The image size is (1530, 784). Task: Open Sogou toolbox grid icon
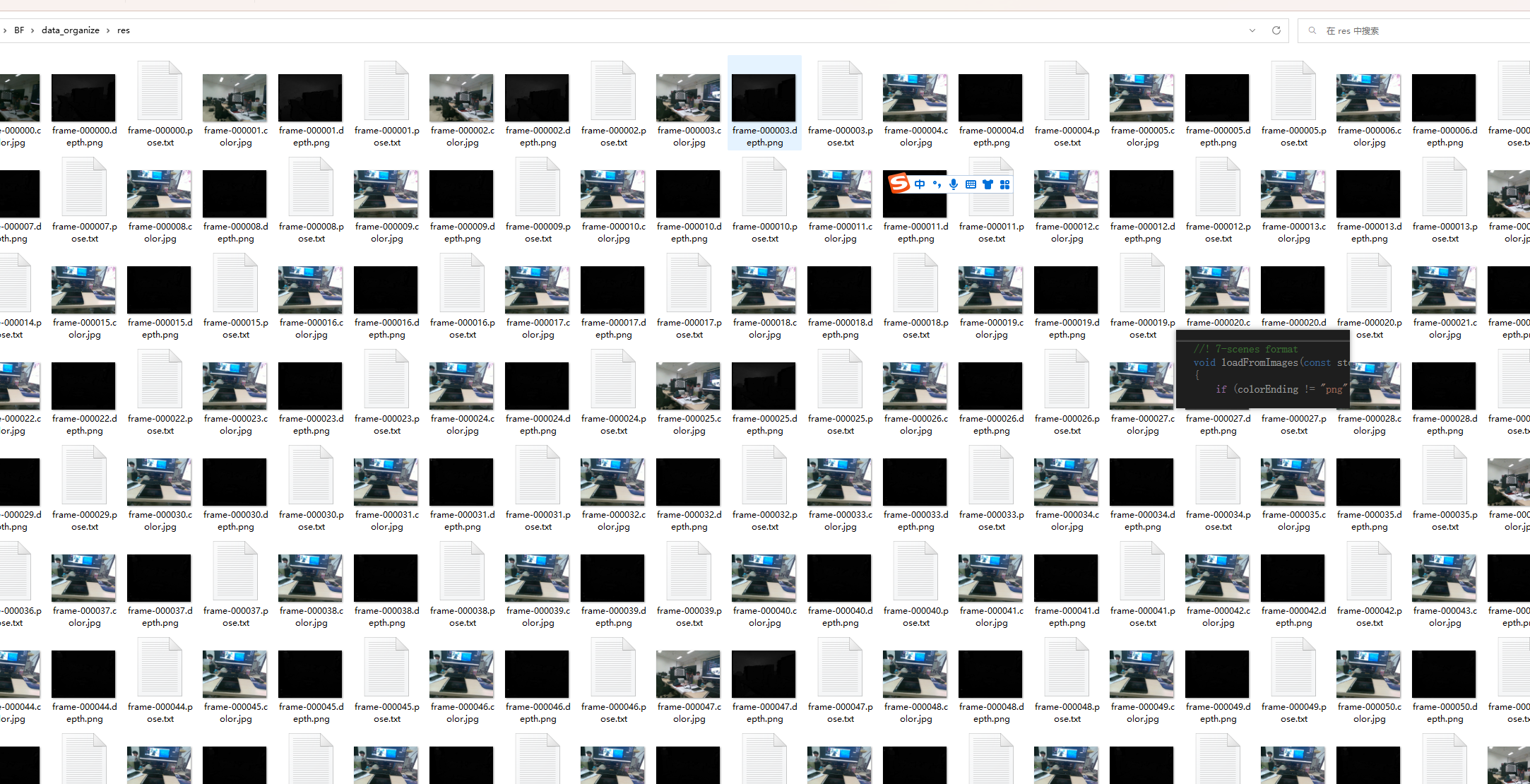tap(1004, 184)
